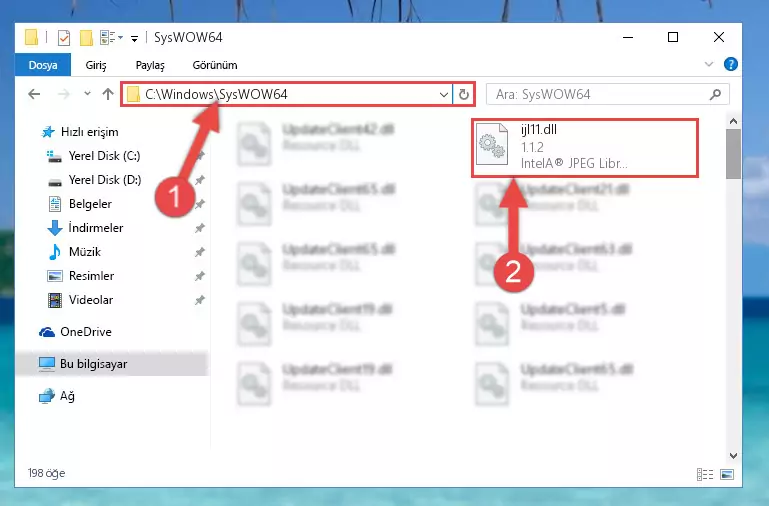Viewport: 769px width, 506px height.
Task: Minimize the SysWOW64 window
Action: coord(628,37)
